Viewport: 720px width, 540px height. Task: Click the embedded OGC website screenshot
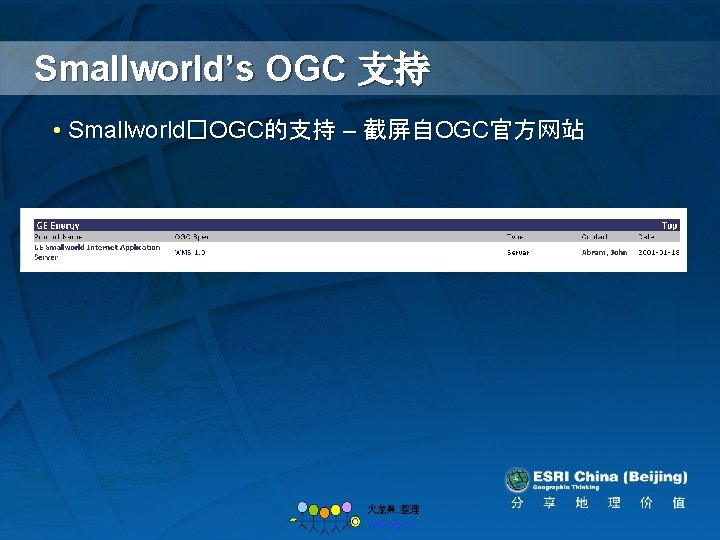[354, 240]
